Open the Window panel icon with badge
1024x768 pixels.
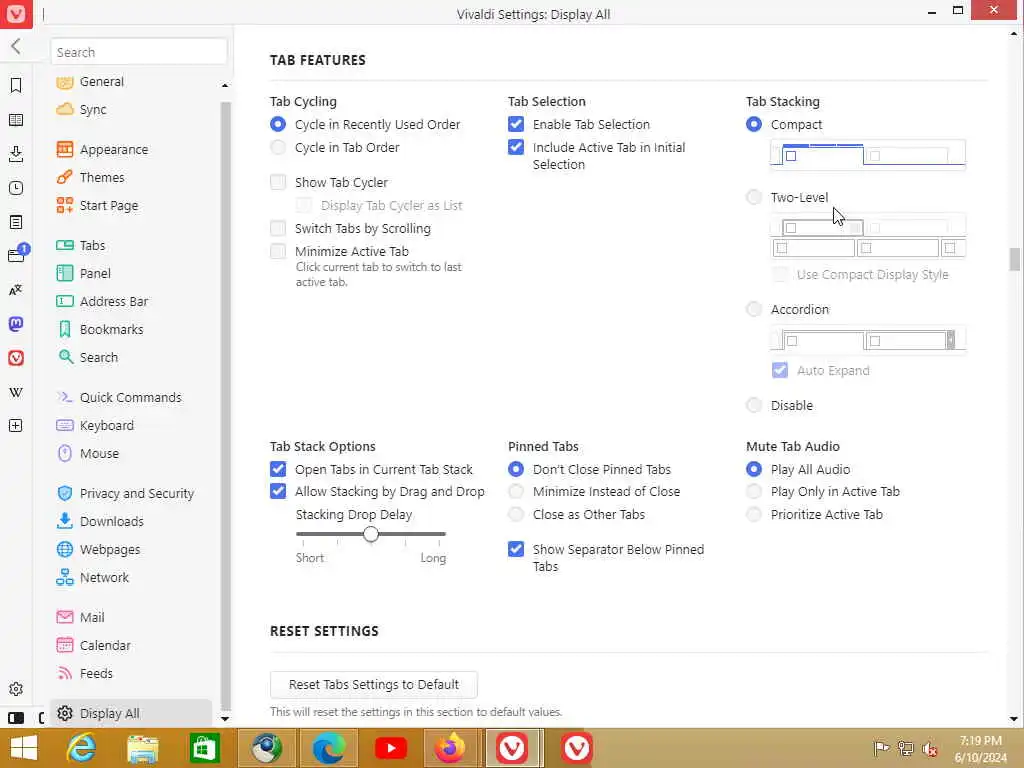pos(17,254)
